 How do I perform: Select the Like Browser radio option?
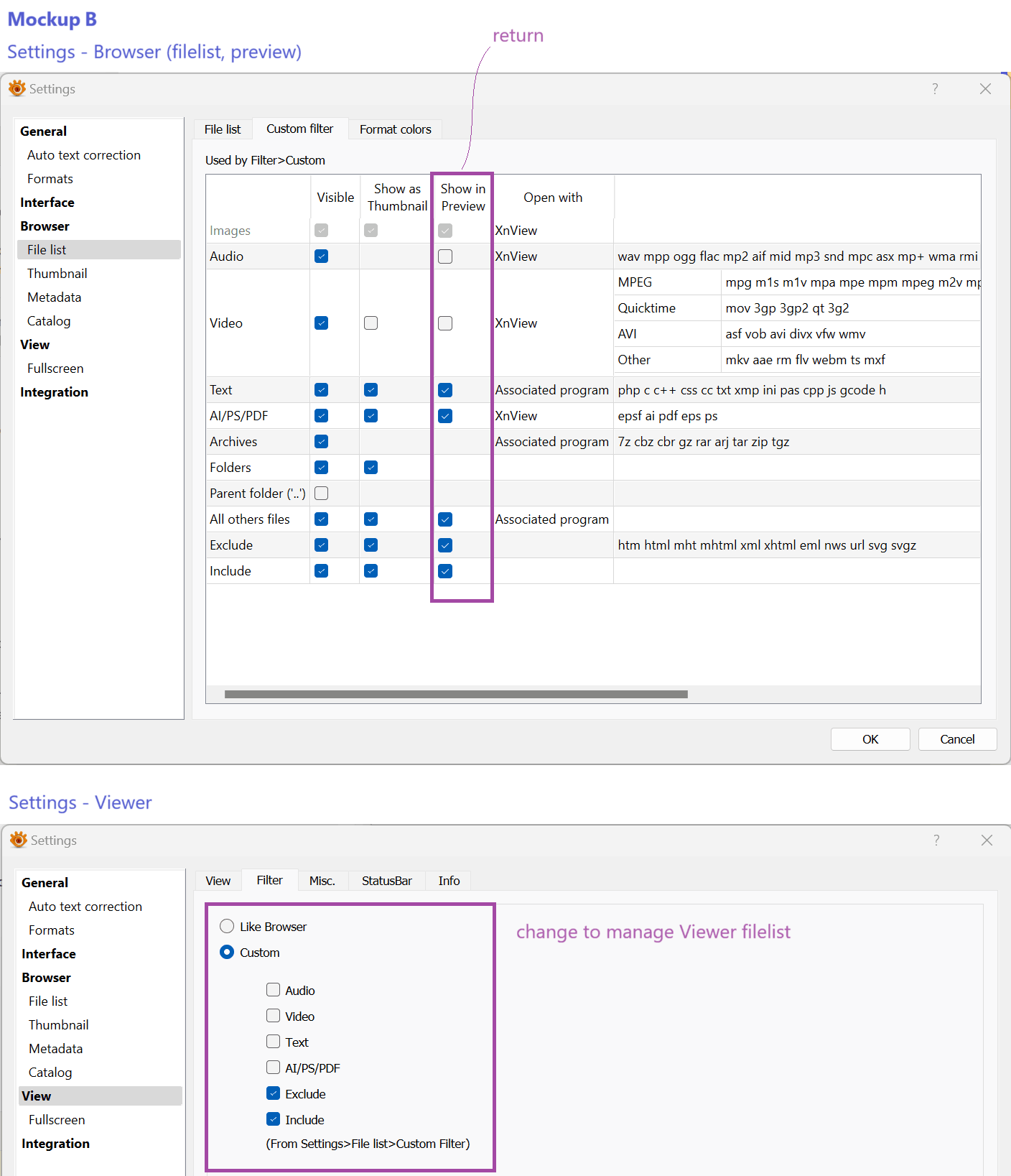click(227, 927)
